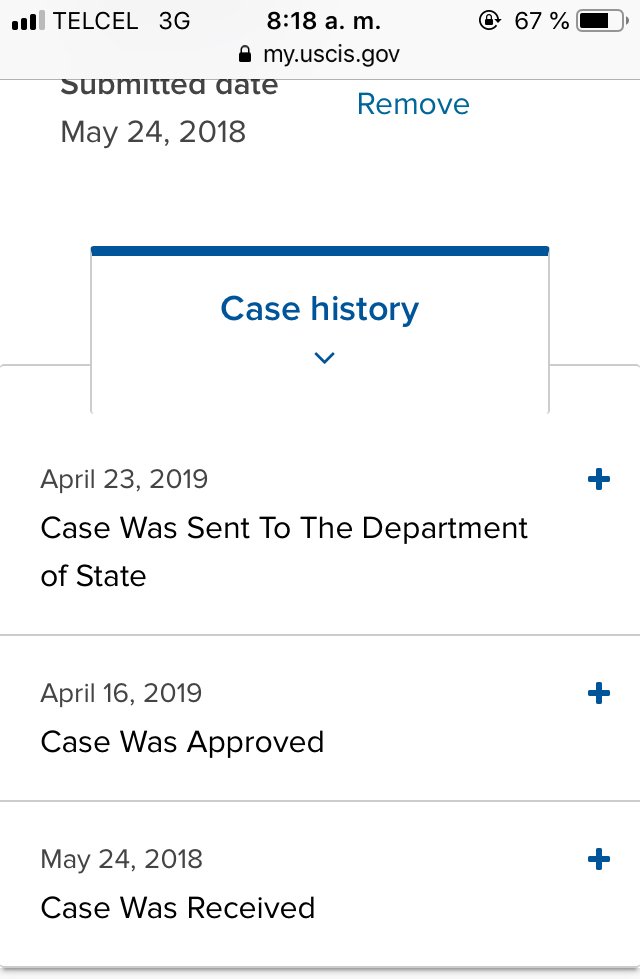This screenshot has height=979, width=640.
Task: Tap the April 16, 2019 date label
Action: (x=121, y=693)
